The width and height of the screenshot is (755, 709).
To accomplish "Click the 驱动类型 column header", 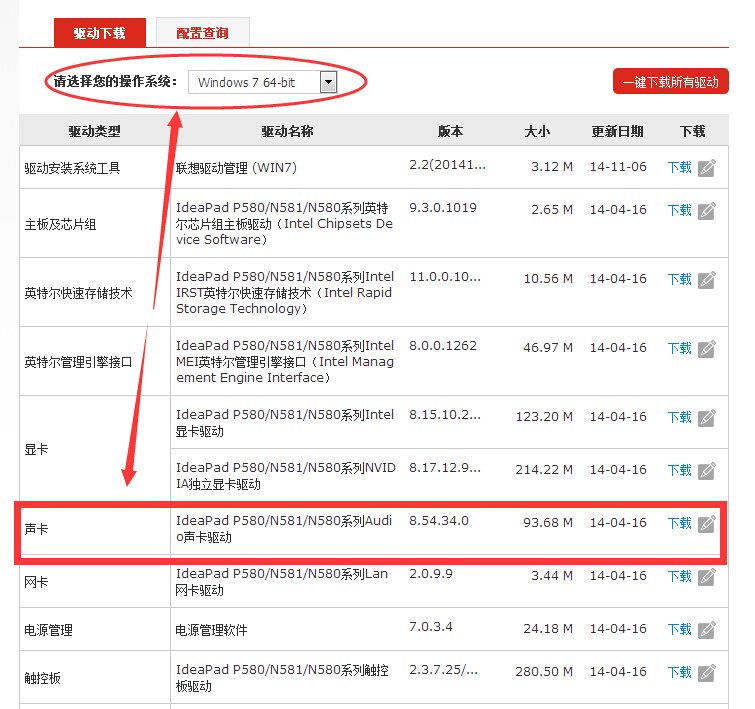I will (94, 131).
